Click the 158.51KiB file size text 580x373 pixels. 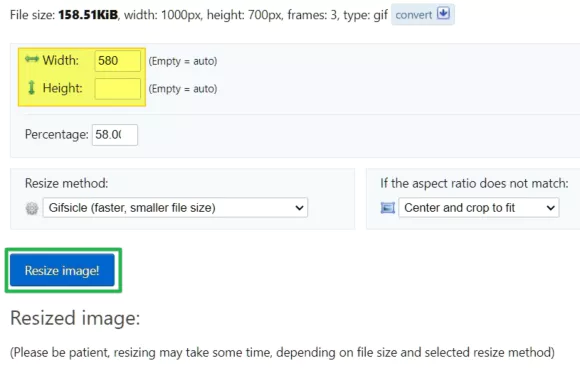point(88,15)
